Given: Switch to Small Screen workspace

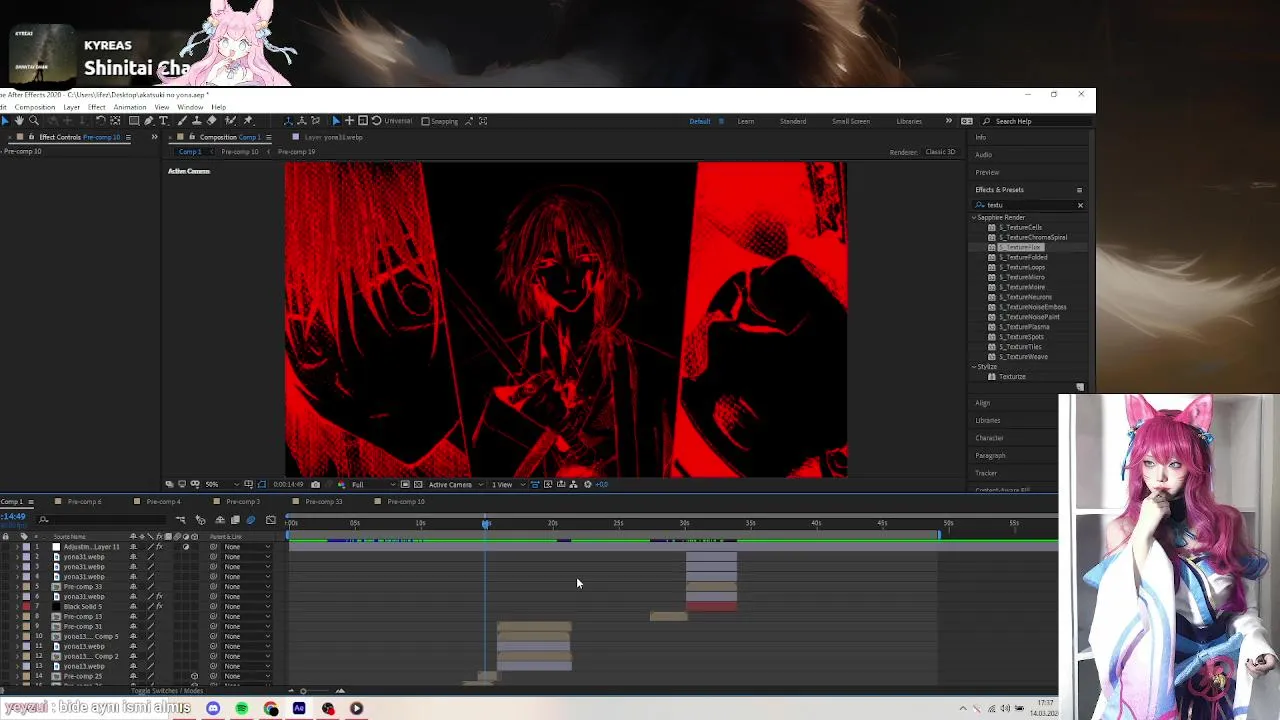Looking at the screenshot, I should click(851, 121).
